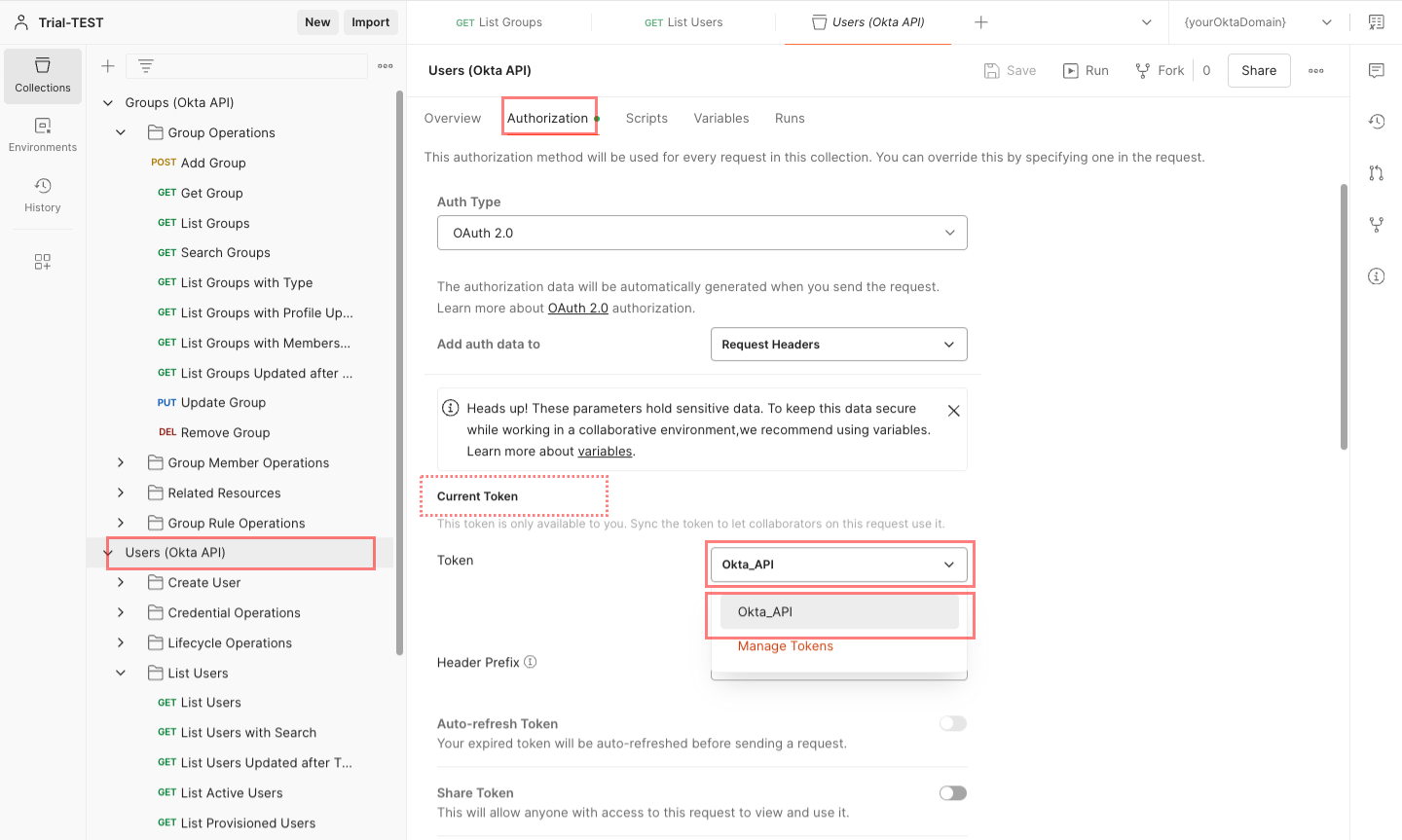
Task: Open the Add auth data to dropdown
Action: [x=838, y=345]
